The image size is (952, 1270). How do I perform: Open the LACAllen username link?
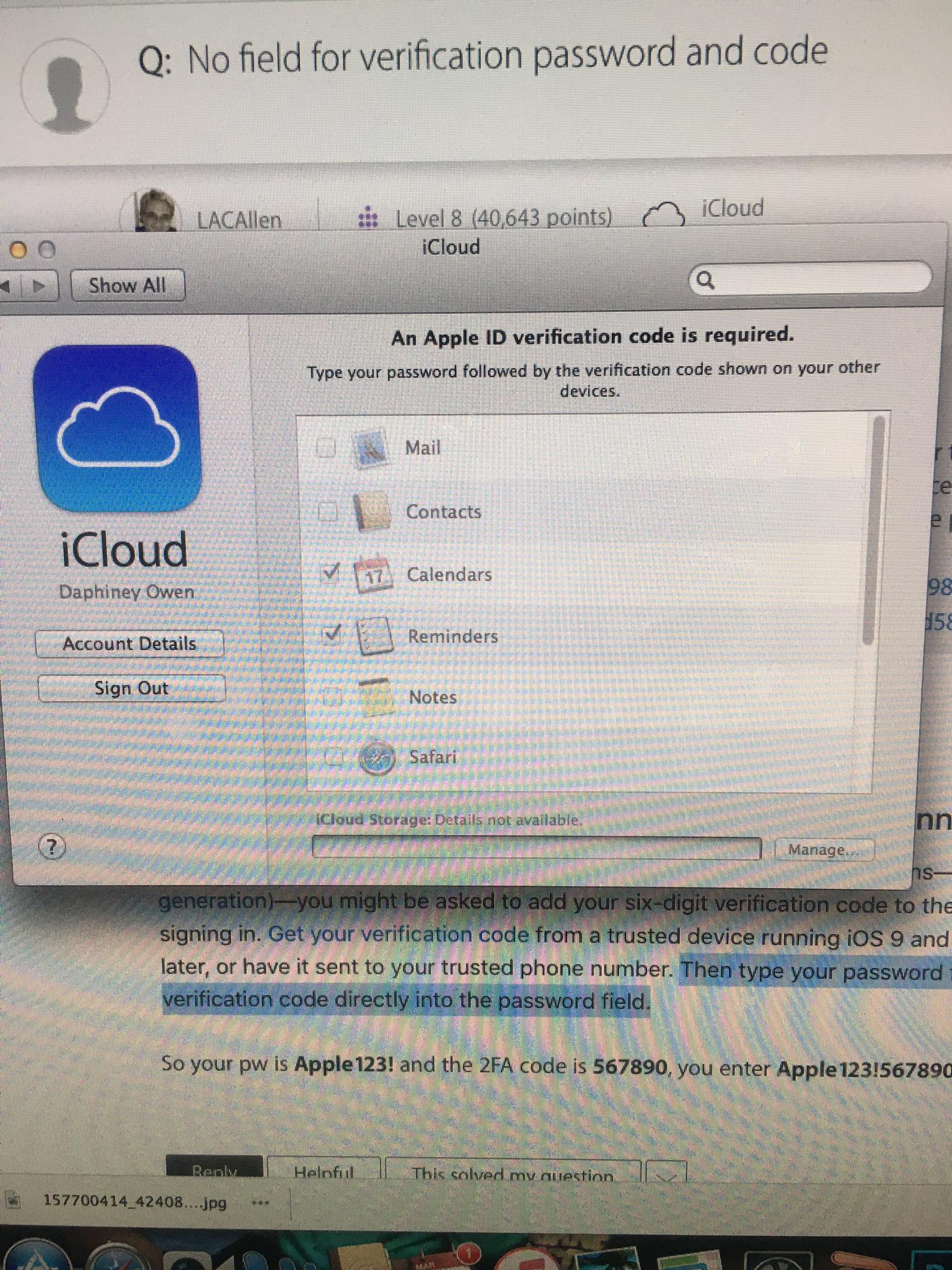[239, 220]
